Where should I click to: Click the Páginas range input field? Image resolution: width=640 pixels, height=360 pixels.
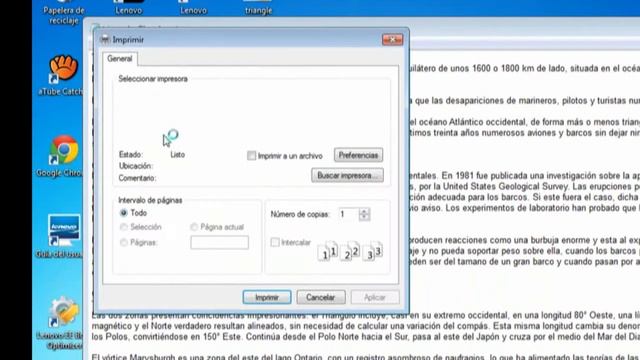pyautogui.click(x=219, y=242)
